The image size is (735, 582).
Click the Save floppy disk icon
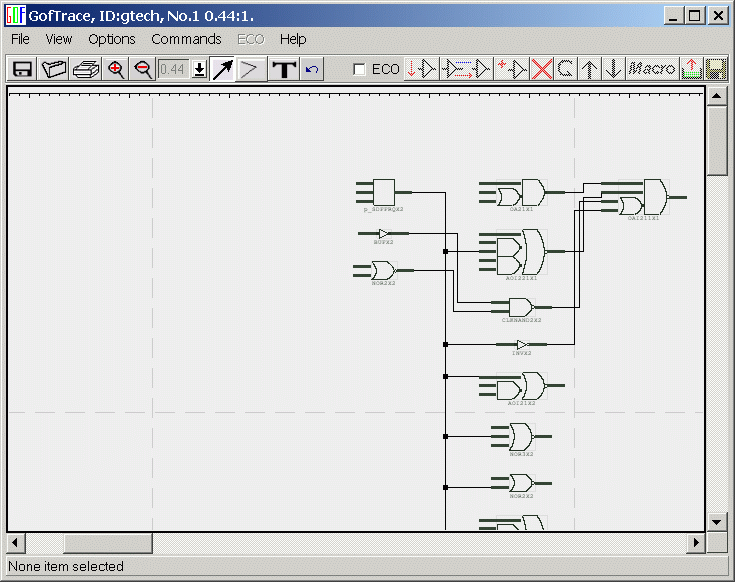pos(21,69)
